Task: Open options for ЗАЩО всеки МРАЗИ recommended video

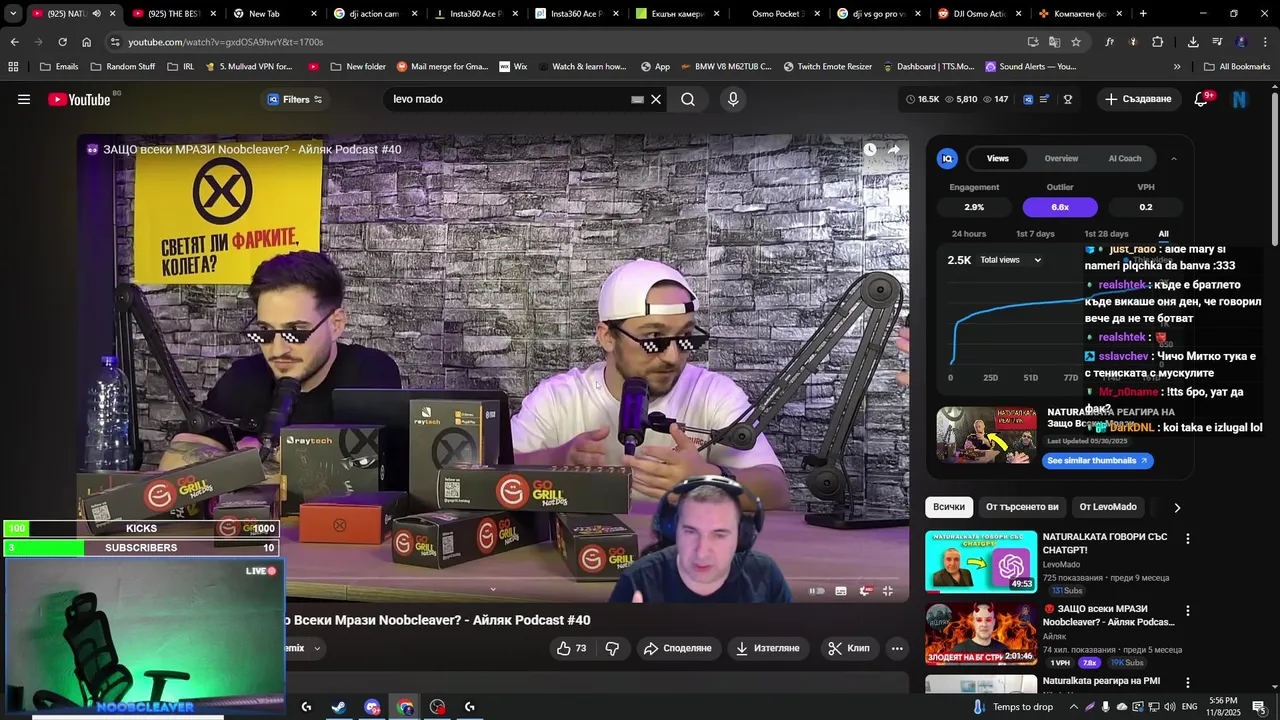Action: click(x=1188, y=610)
